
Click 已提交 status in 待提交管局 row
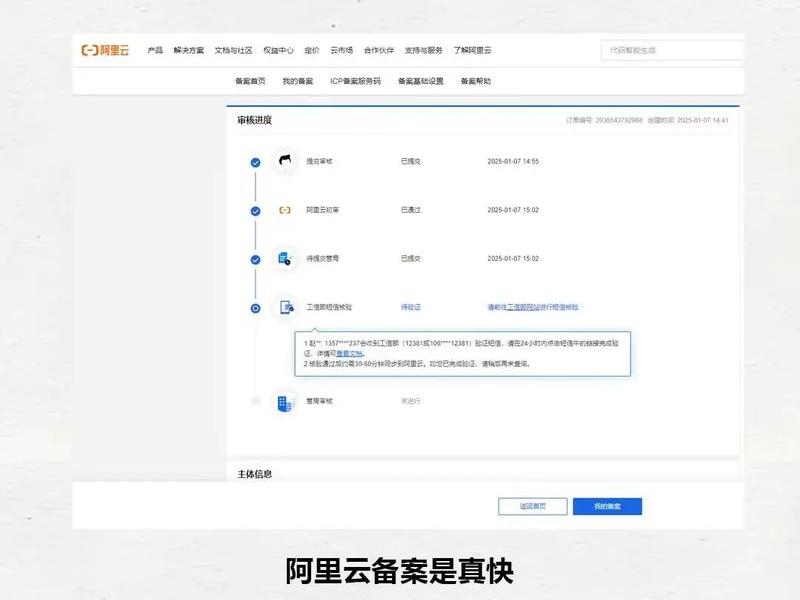point(411,259)
